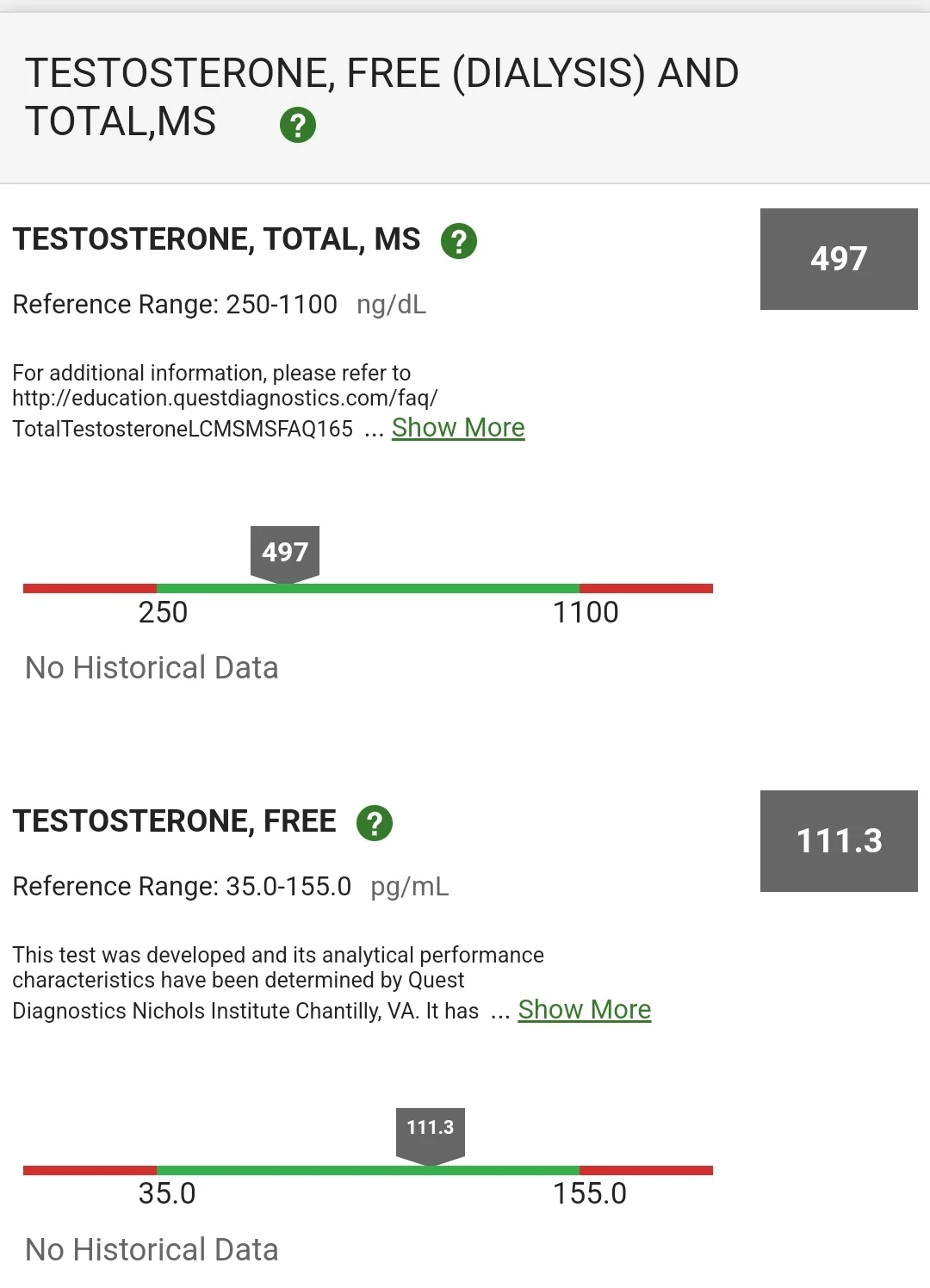Tap help icon next to TESTOSTERONE, TOTAL, MS
This screenshot has width=930, height=1288.
459,241
